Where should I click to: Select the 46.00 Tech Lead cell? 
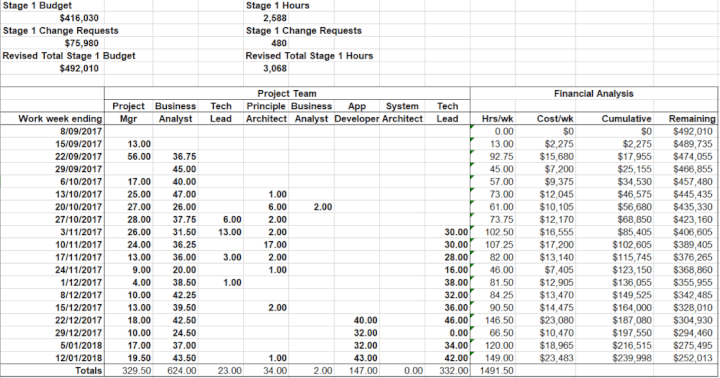pos(456,321)
